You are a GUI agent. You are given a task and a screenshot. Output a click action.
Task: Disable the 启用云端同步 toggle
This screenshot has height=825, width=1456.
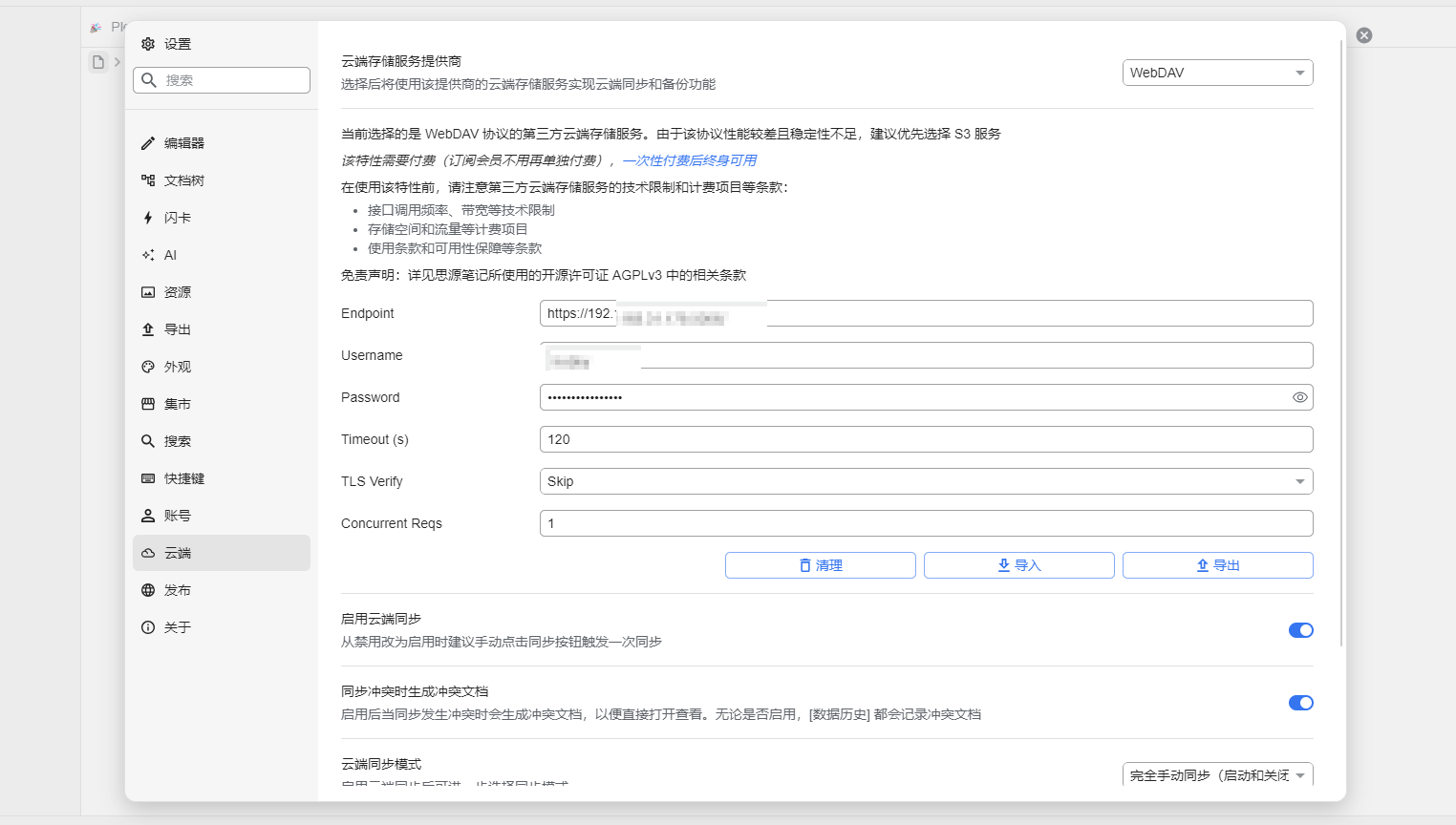(1300, 630)
